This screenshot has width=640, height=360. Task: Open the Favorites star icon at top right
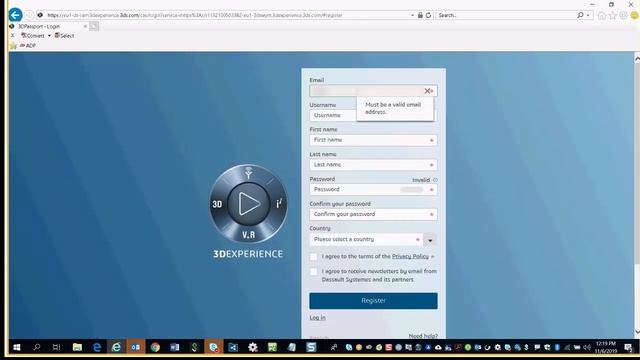(613, 16)
